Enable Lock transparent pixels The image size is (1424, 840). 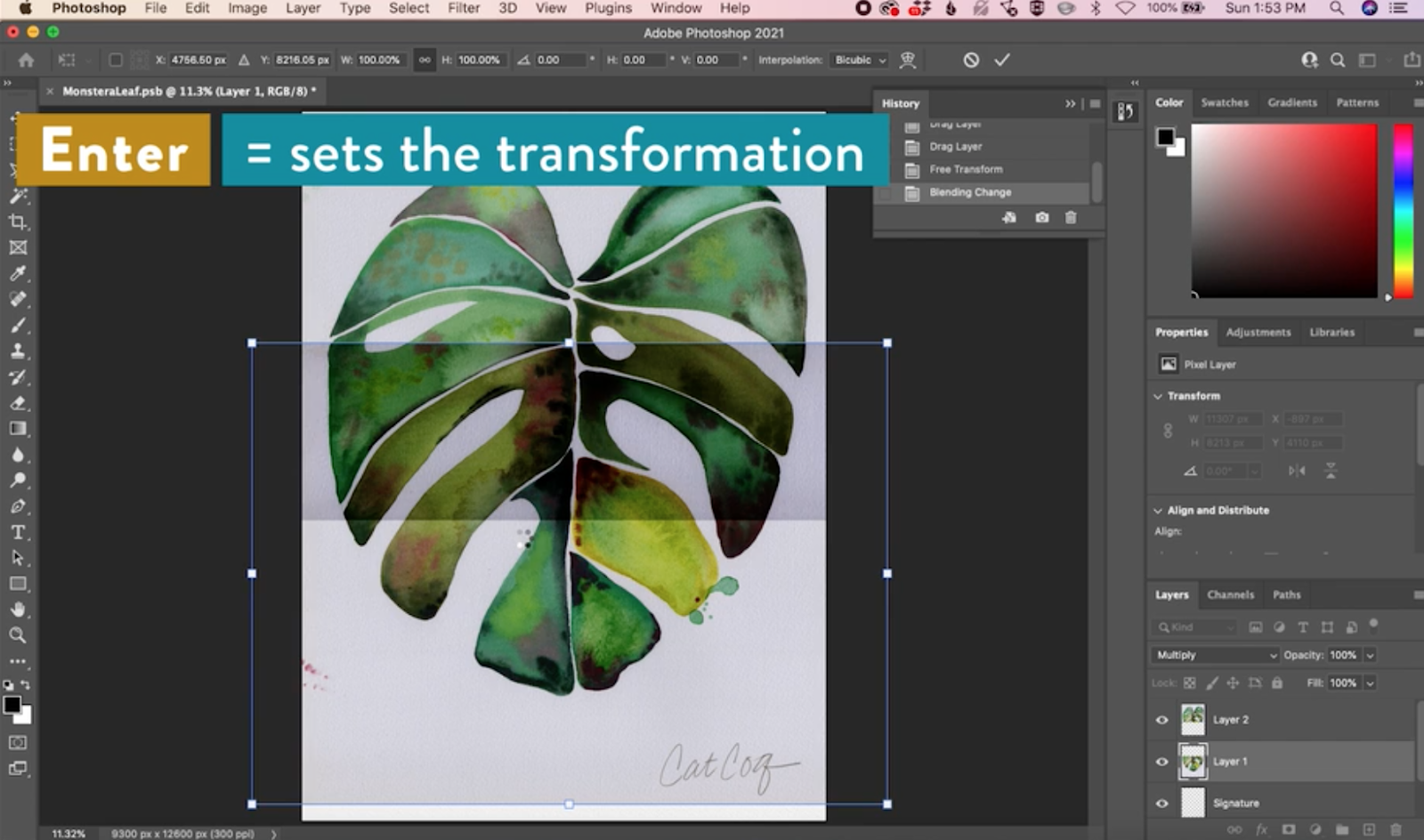pyautogui.click(x=1189, y=683)
